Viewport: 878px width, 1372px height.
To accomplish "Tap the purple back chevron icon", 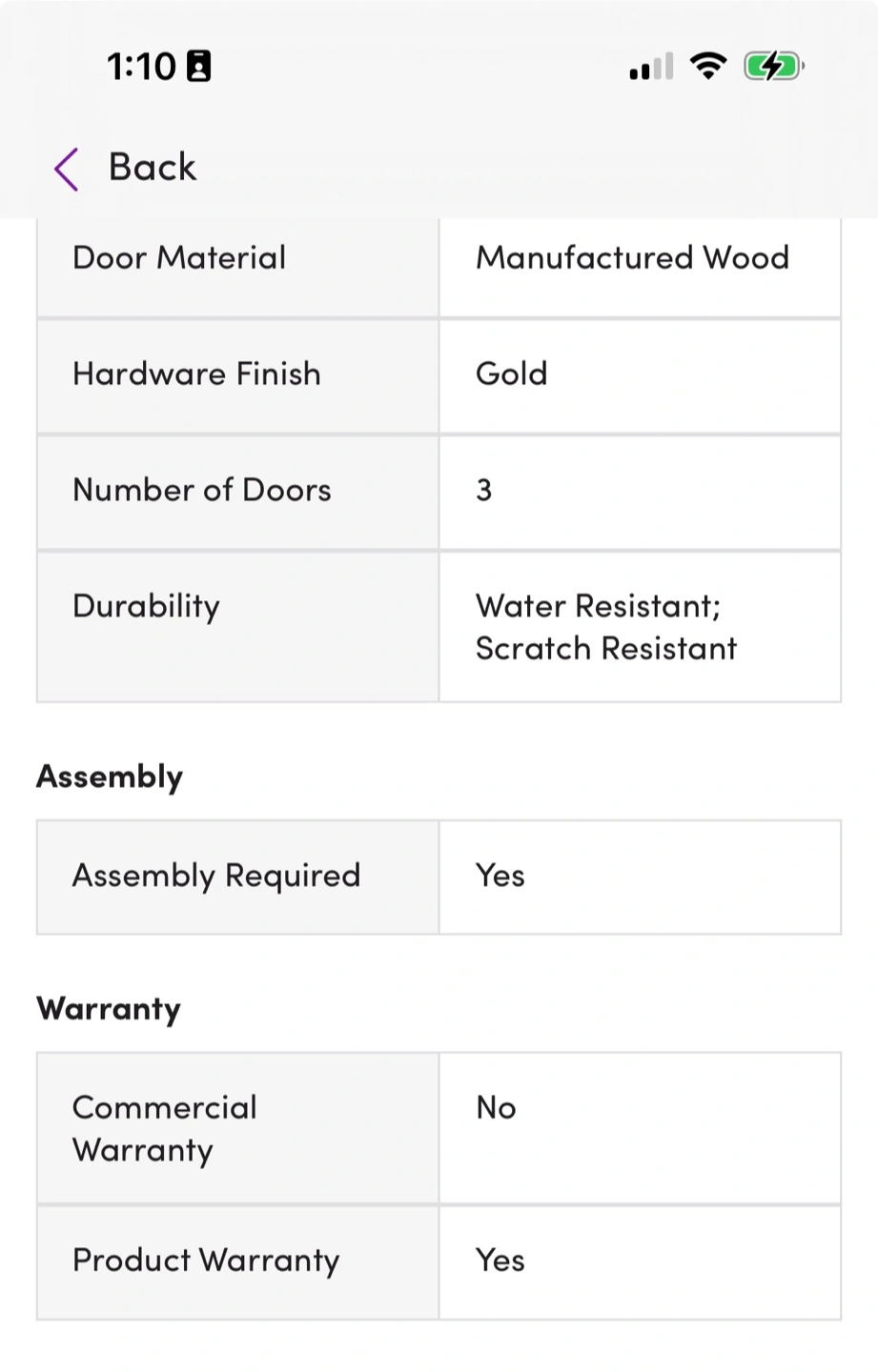I will click(67, 170).
